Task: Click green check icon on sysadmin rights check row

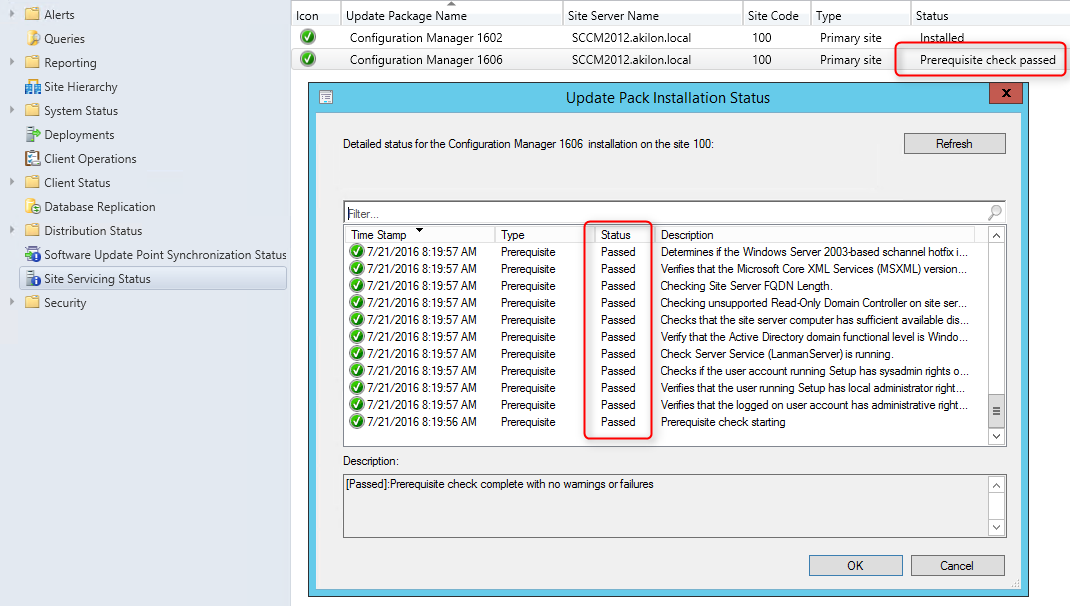Action: pyautogui.click(x=356, y=371)
